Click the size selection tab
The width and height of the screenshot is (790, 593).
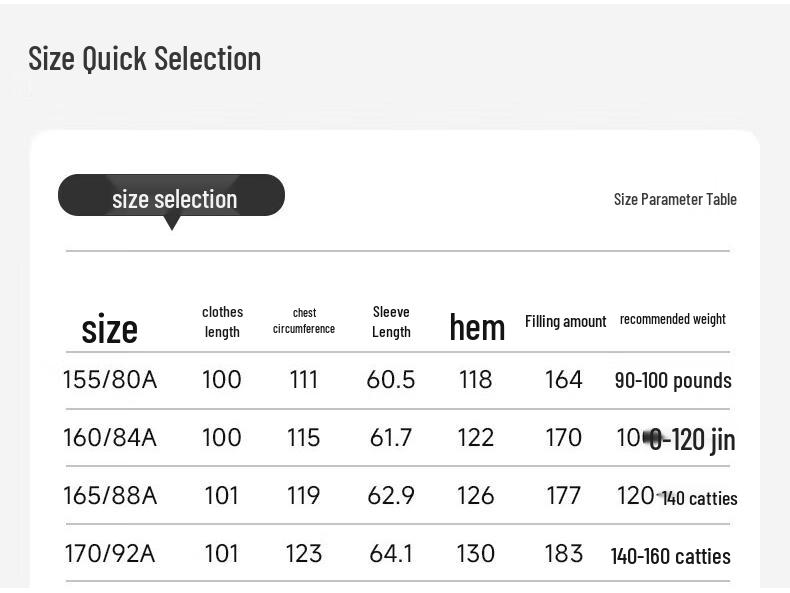(x=172, y=197)
